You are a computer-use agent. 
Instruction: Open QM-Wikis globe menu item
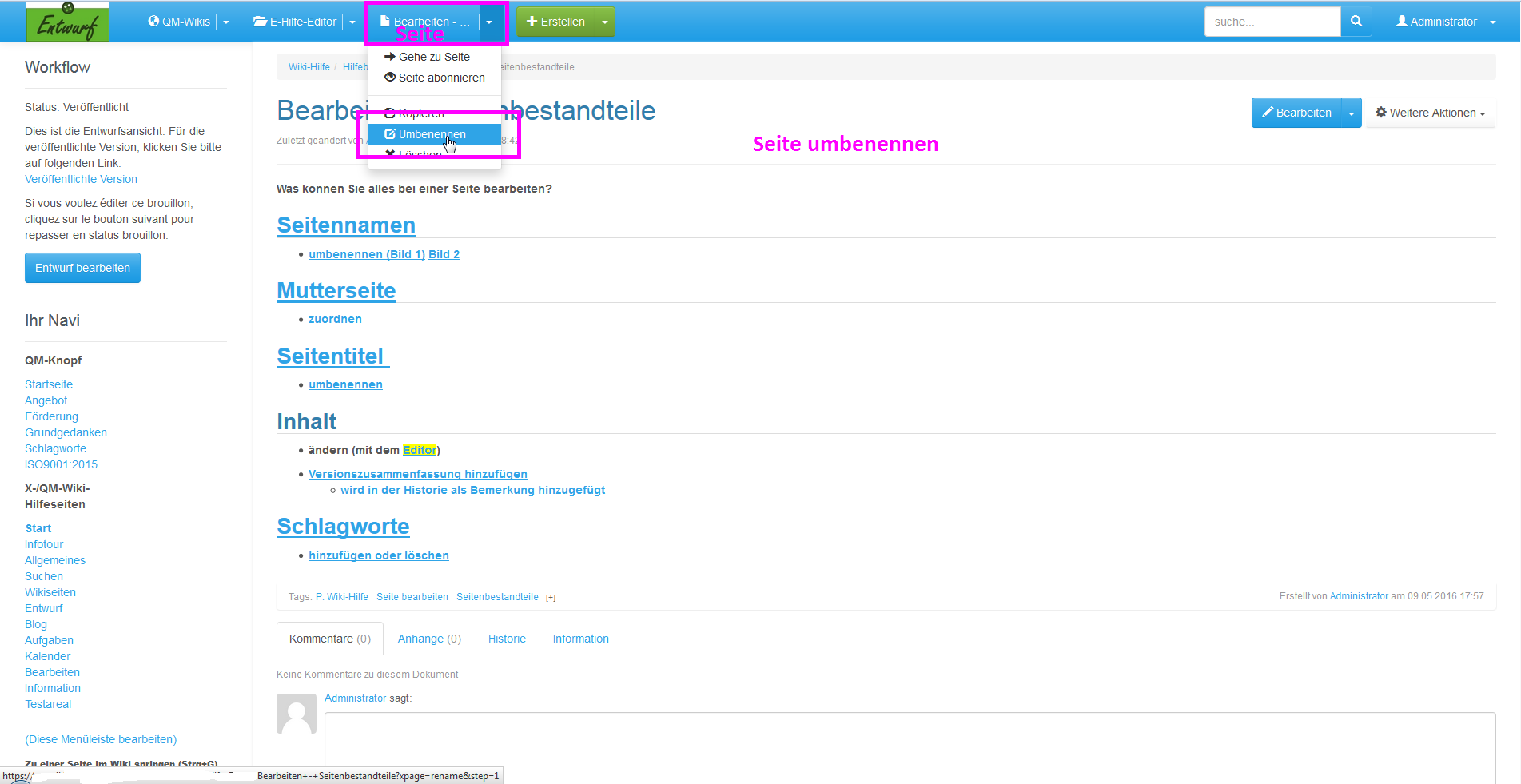pos(179,22)
